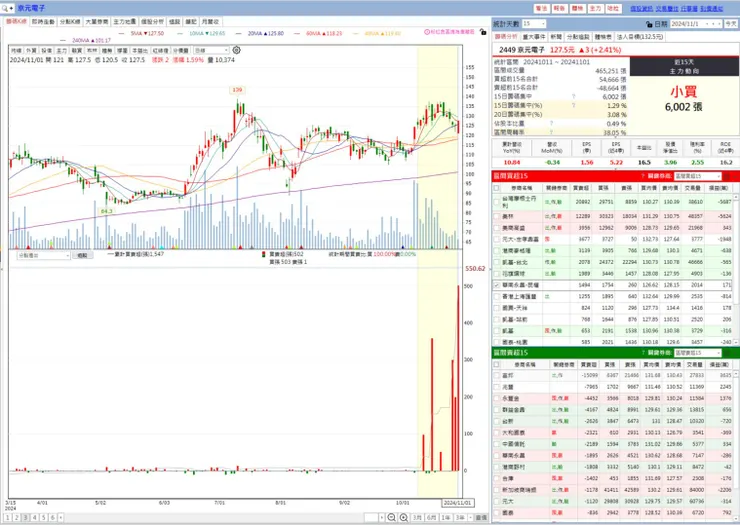This screenshot has width=740, height=525.
Task: Toggle the chart lock icon
Action: coord(482,32)
